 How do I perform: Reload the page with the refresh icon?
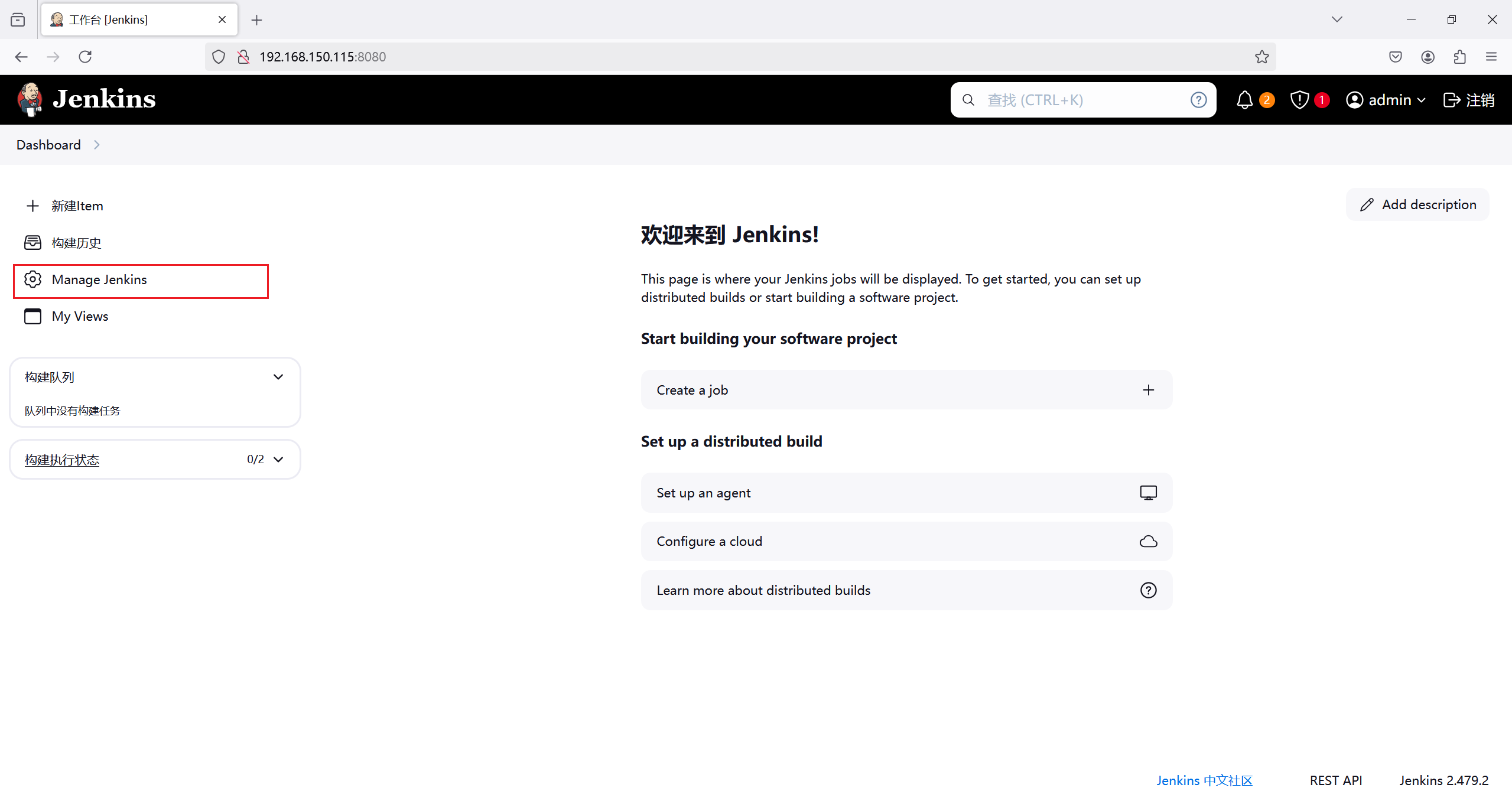coord(85,57)
